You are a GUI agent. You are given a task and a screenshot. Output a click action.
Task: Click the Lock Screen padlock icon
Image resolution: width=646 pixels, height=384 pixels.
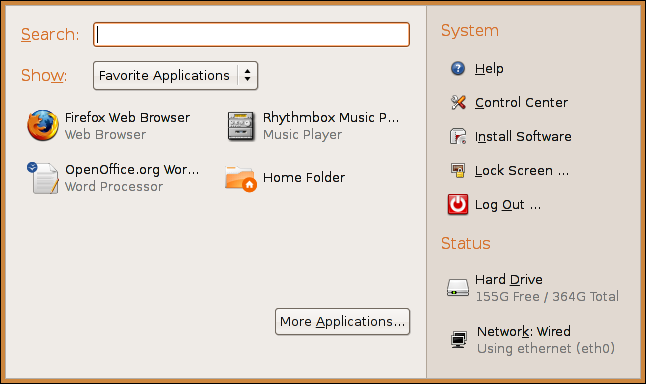(458, 170)
